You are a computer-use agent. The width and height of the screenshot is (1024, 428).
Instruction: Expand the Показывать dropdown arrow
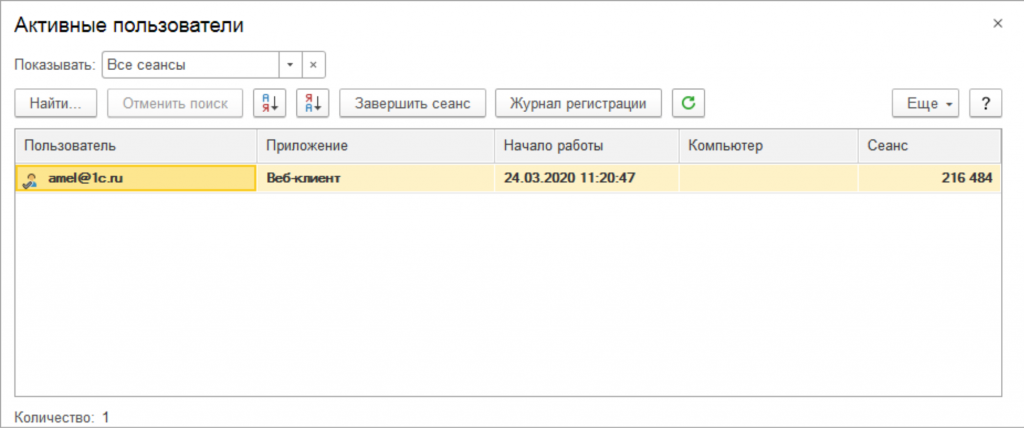[289, 64]
